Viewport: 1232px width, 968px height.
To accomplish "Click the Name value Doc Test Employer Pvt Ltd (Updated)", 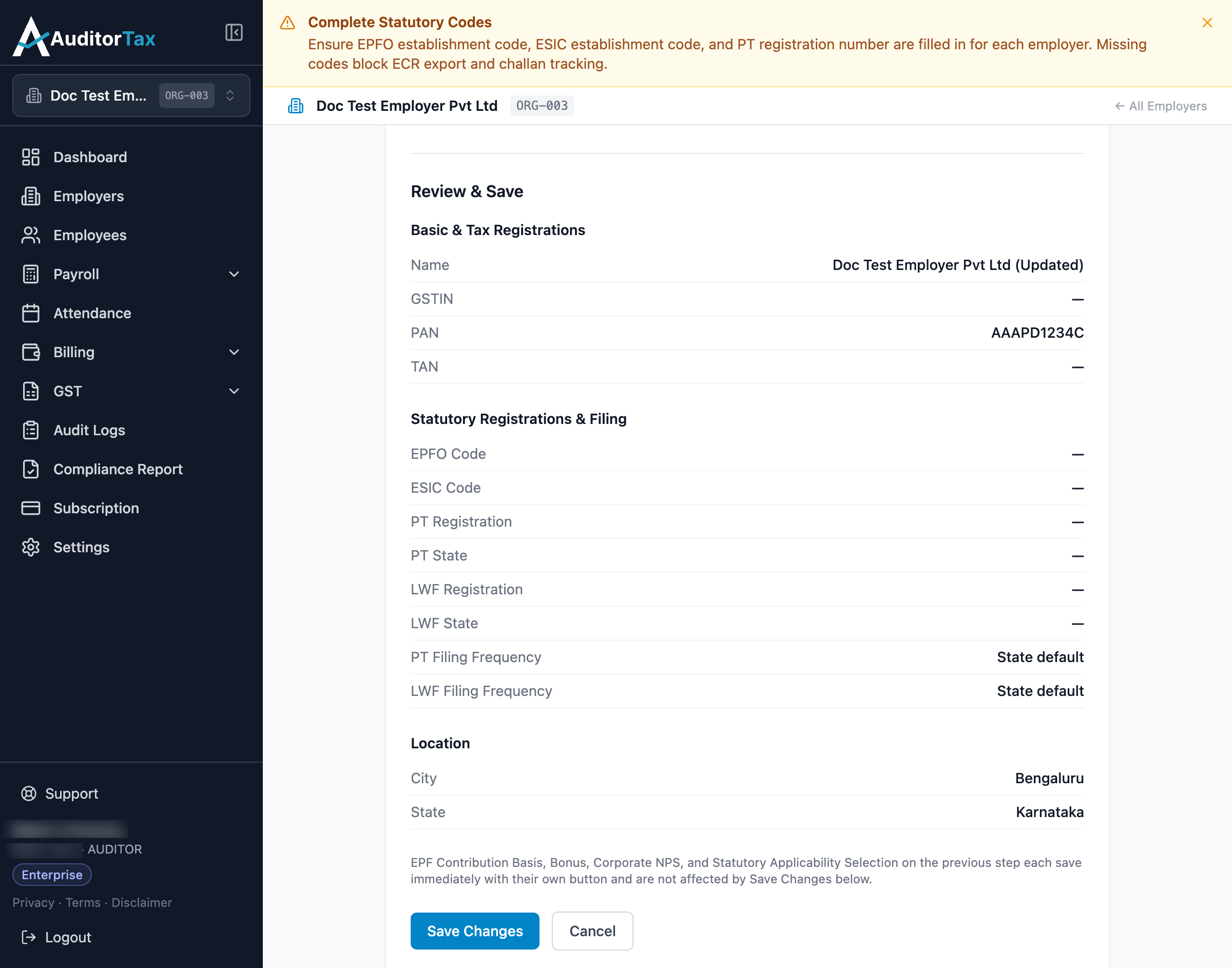I will pos(958,265).
